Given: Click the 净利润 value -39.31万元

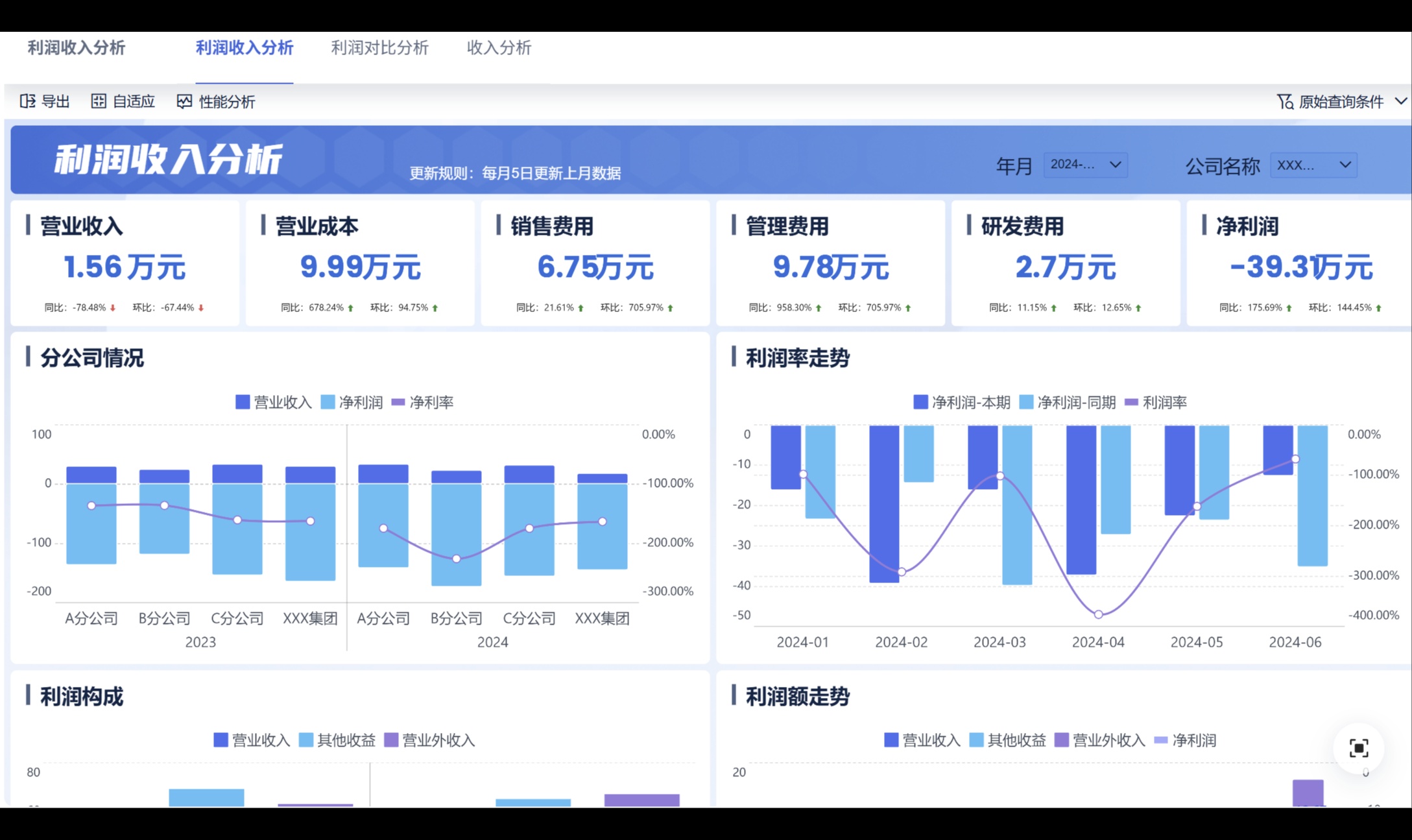Looking at the screenshot, I should coord(1300,267).
